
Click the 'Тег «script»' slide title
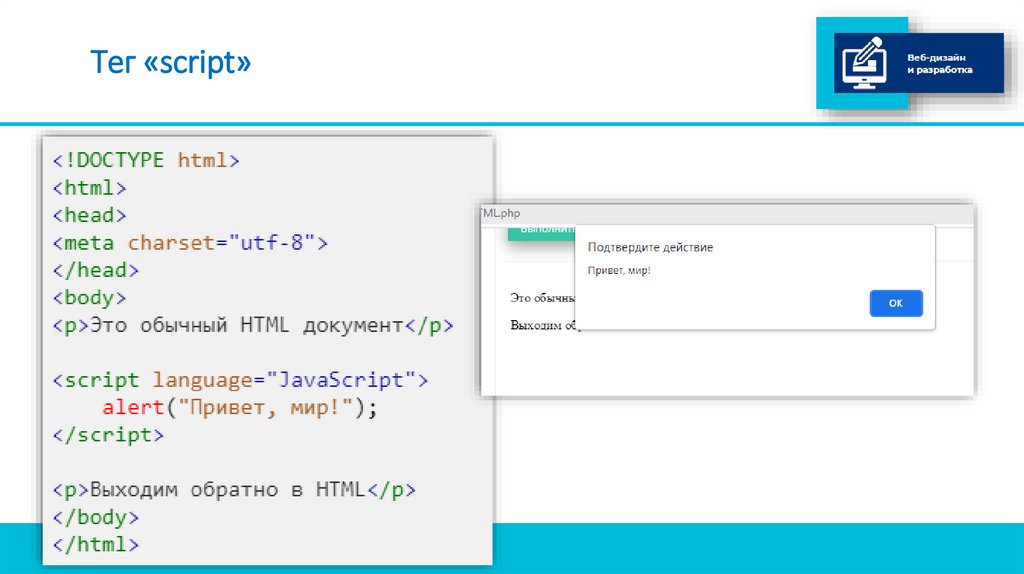(170, 63)
